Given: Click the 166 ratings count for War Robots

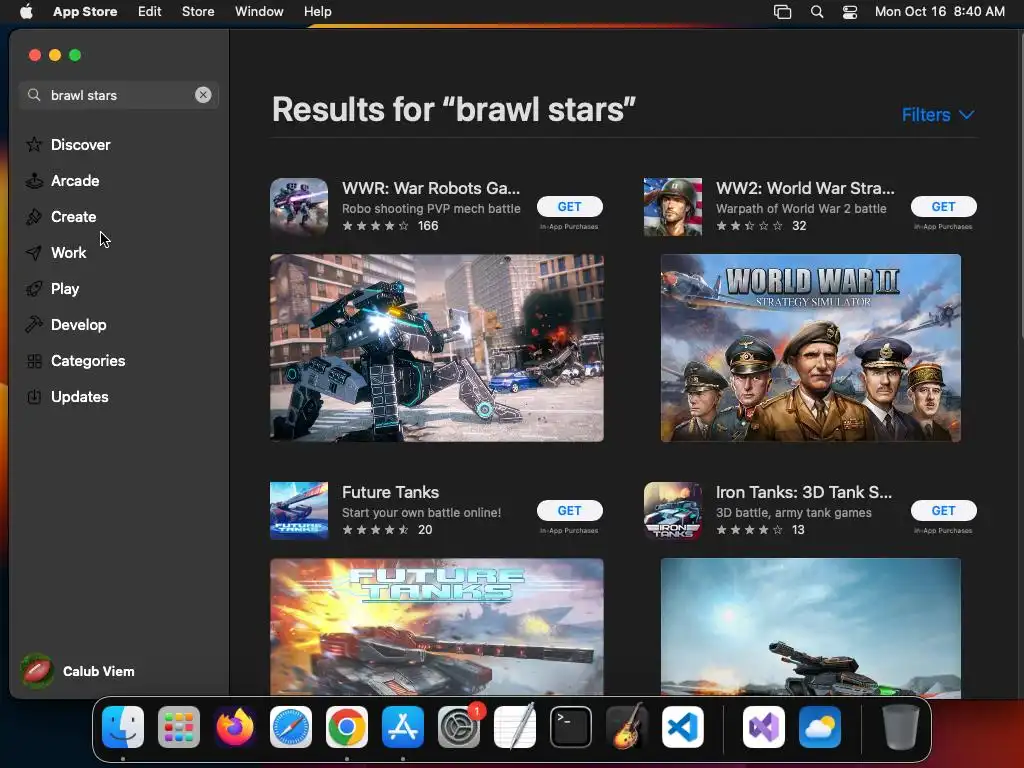Looking at the screenshot, I should 428,226.
